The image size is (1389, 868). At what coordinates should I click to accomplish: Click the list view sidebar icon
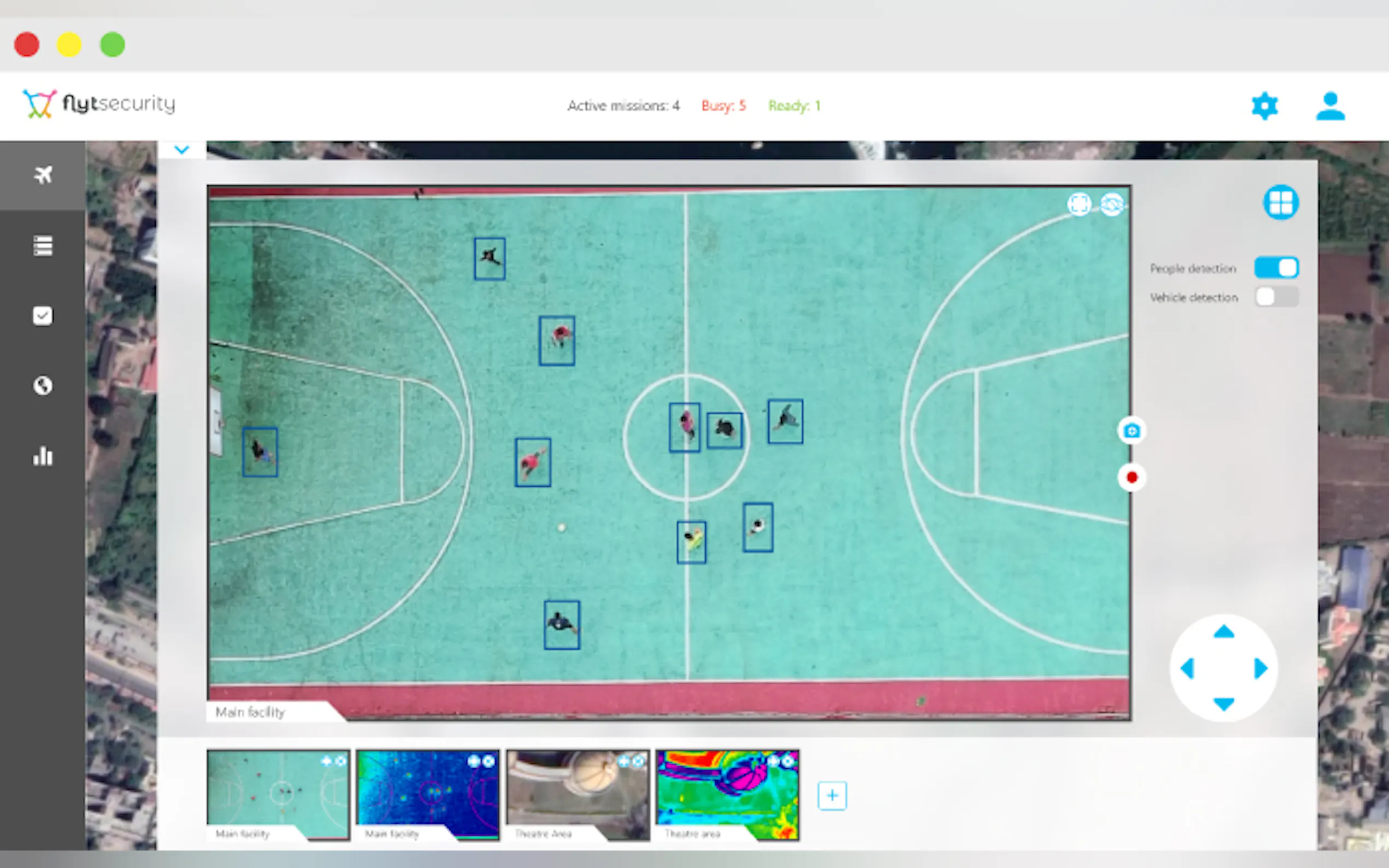tap(43, 246)
